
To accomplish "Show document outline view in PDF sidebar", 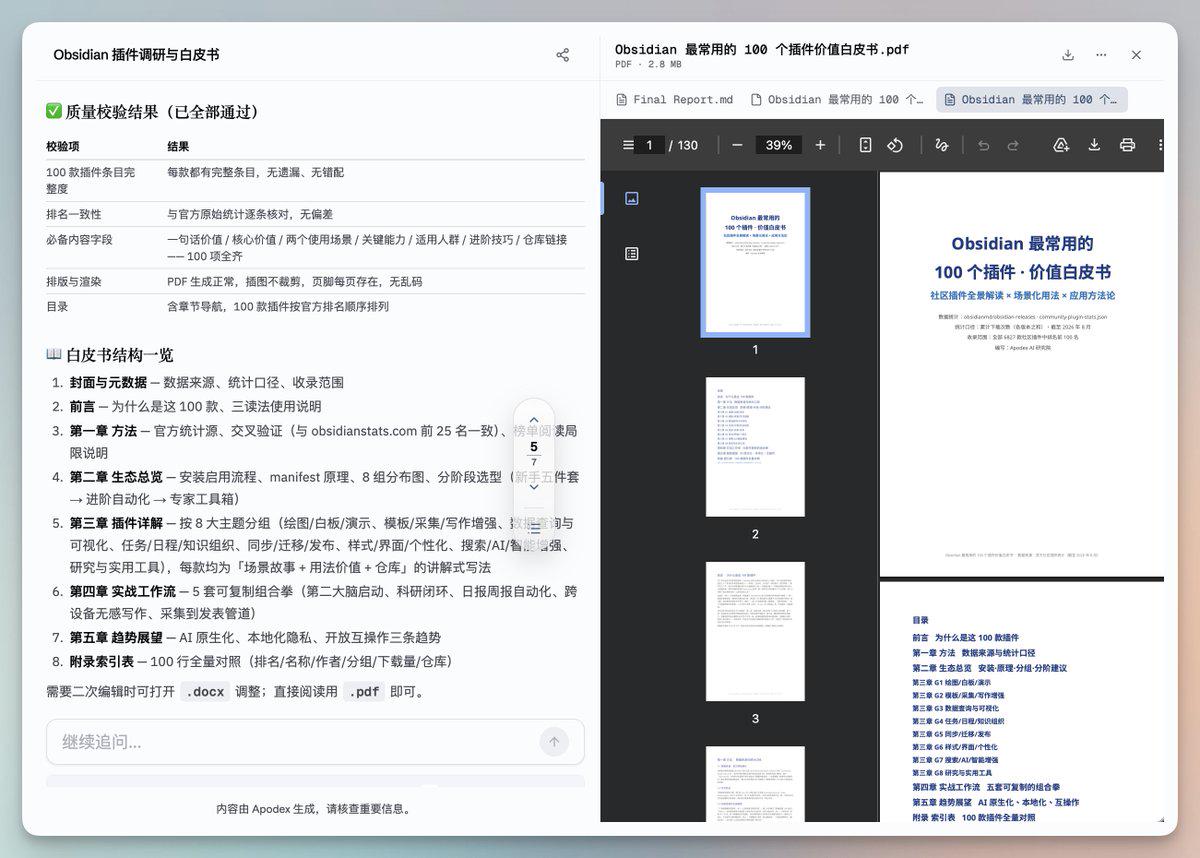I will (631, 254).
